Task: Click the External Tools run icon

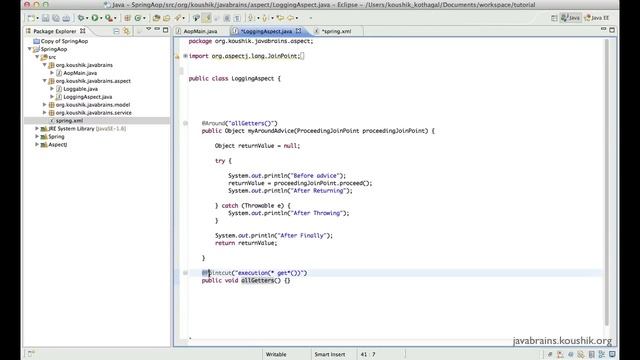Action: tap(108, 18)
